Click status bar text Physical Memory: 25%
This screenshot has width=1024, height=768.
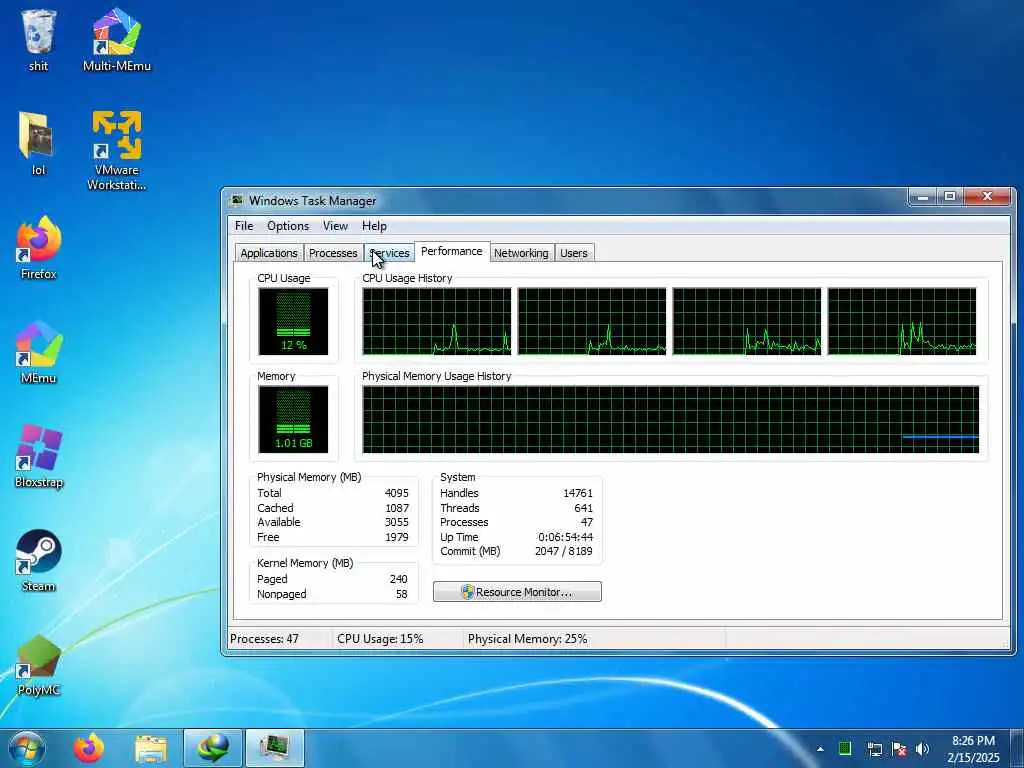[528, 639]
